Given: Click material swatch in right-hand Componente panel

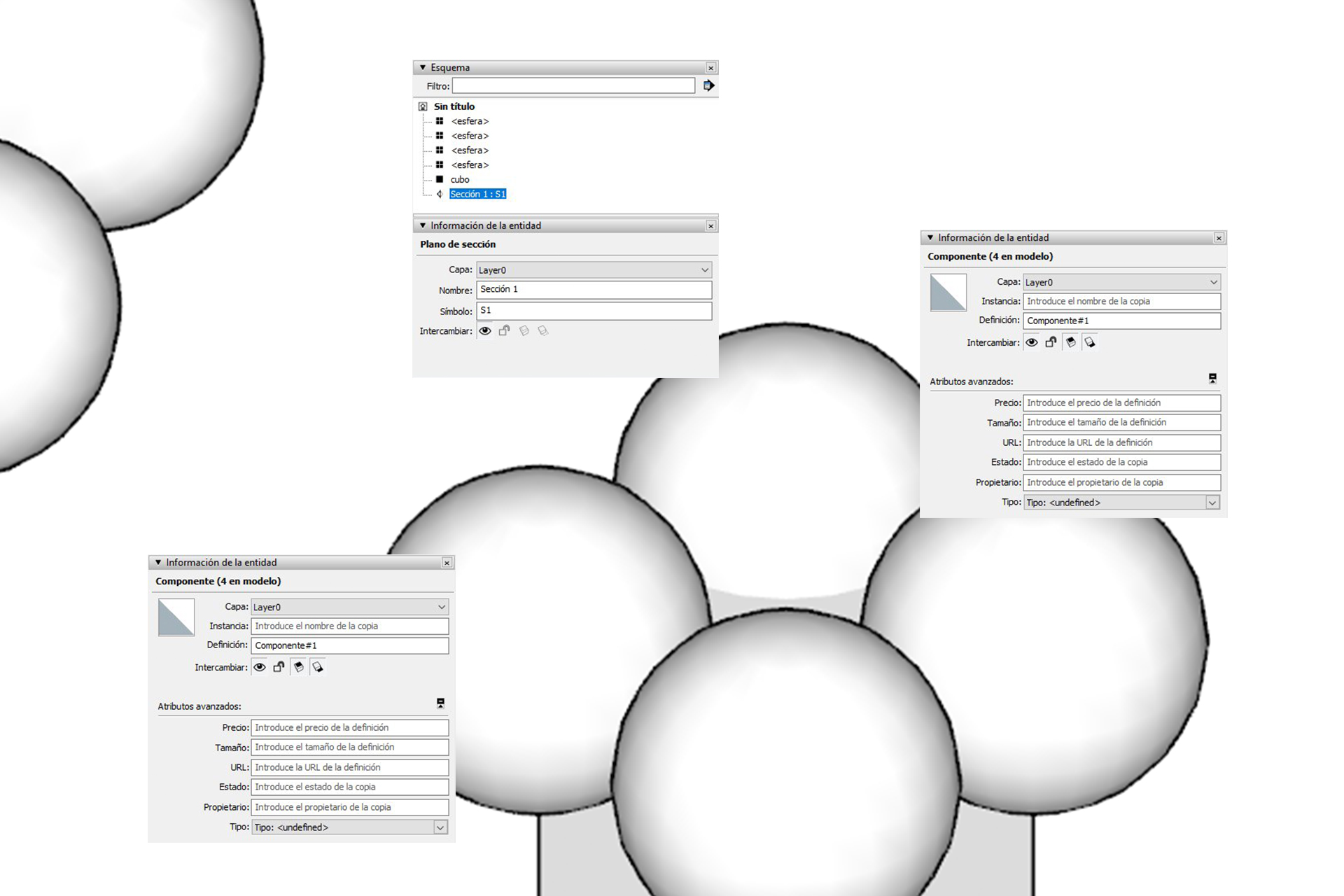Looking at the screenshot, I should click(948, 293).
